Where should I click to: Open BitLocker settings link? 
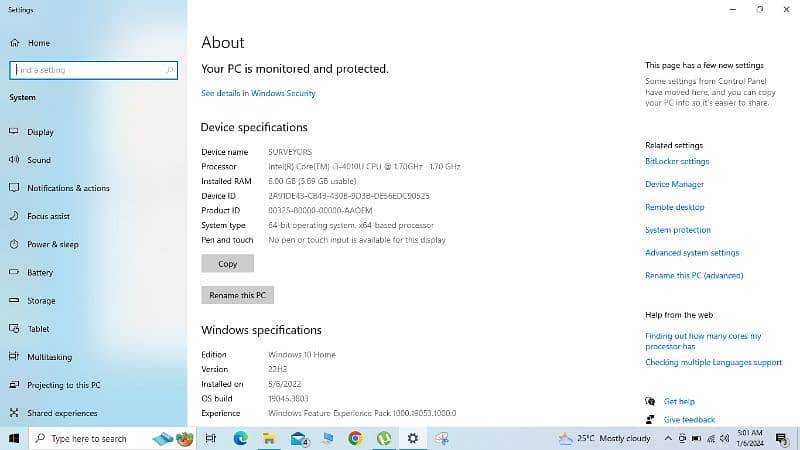pyautogui.click(x=677, y=161)
